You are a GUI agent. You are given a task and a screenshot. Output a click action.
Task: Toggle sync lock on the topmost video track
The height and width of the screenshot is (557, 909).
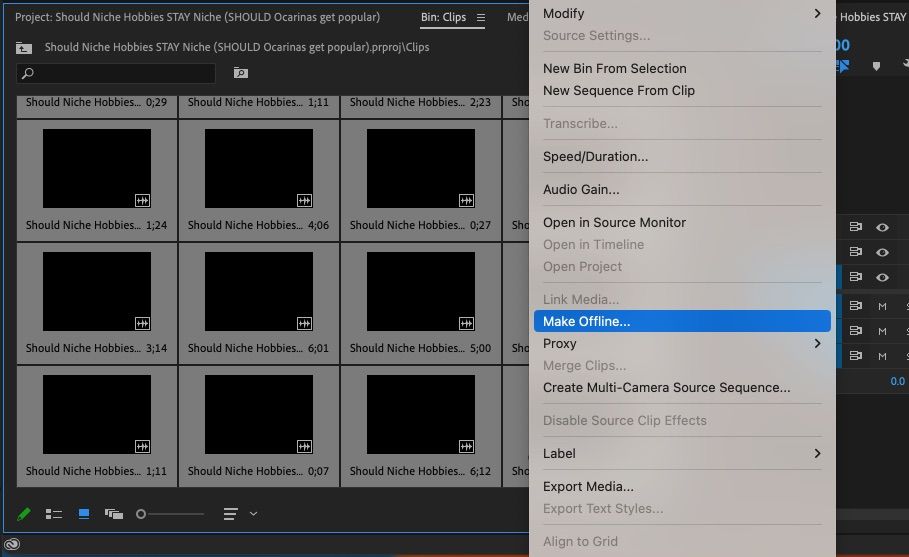pyautogui.click(x=856, y=227)
